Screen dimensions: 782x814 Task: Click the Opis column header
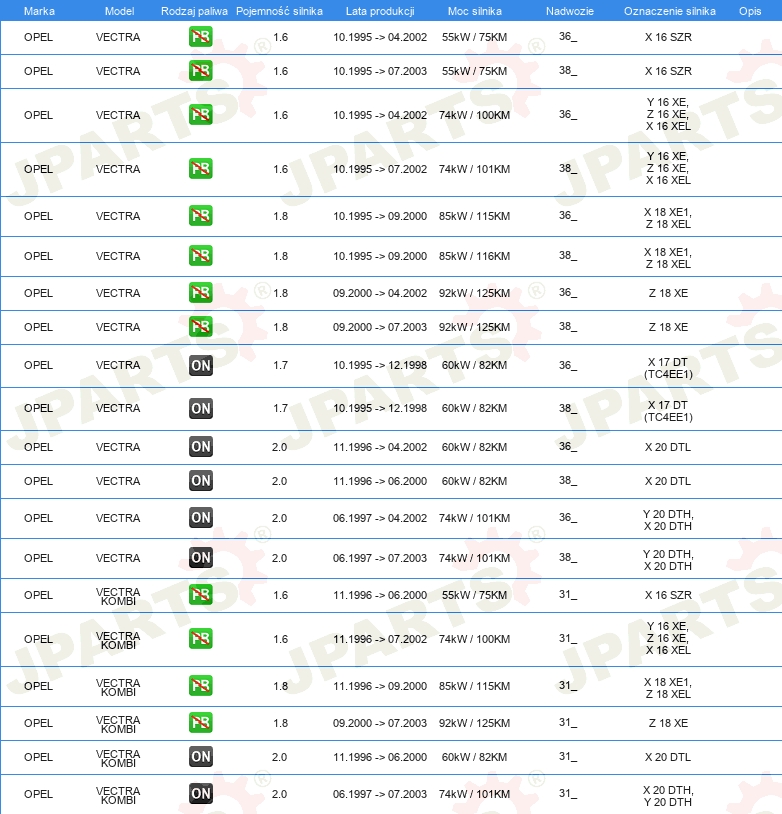750,11
